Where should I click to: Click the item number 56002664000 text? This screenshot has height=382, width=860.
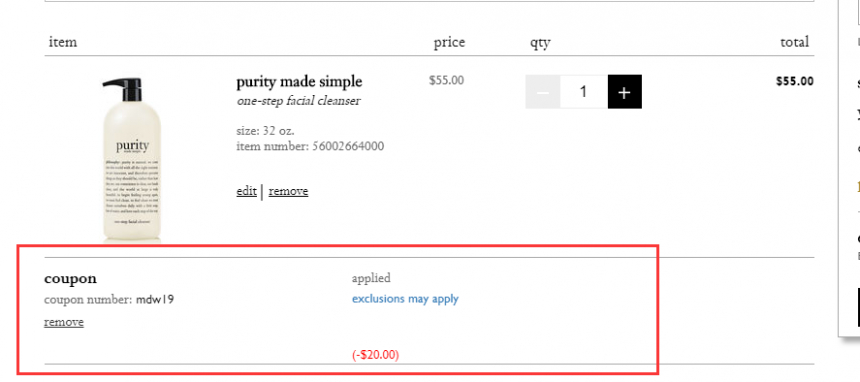click(x=310, y=147)
